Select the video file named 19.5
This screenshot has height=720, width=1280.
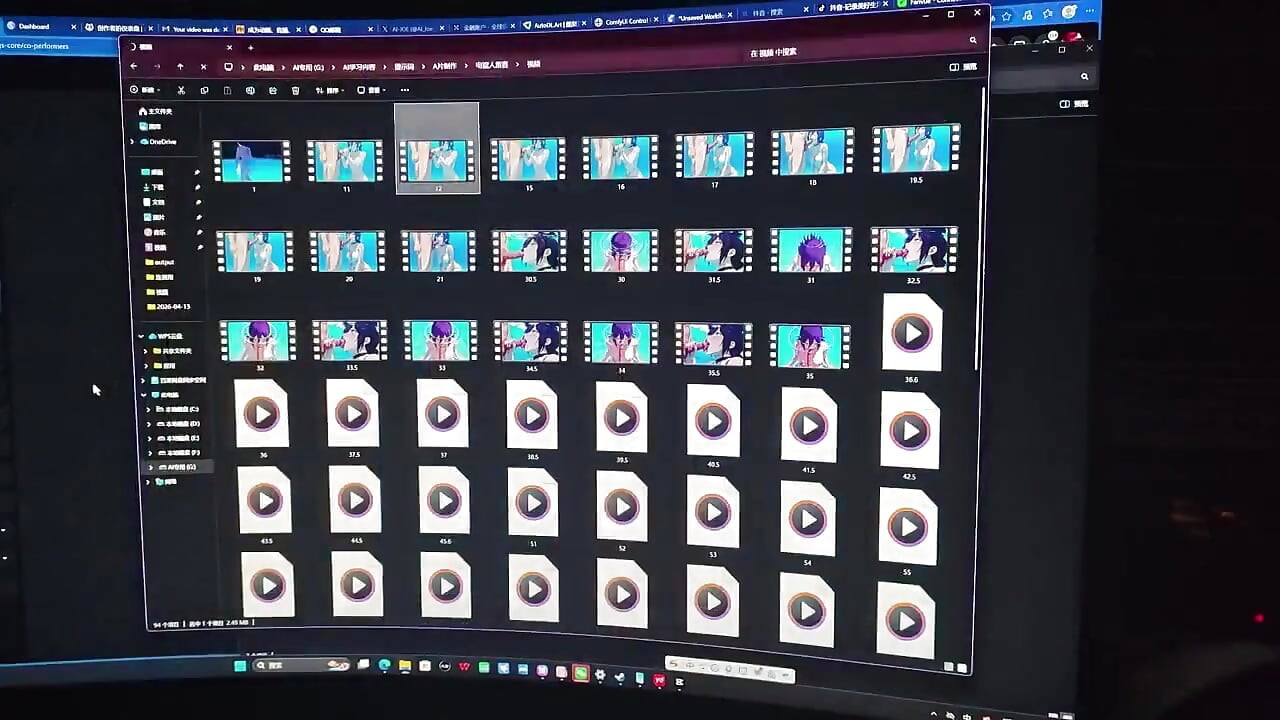[x=916, y=152]
